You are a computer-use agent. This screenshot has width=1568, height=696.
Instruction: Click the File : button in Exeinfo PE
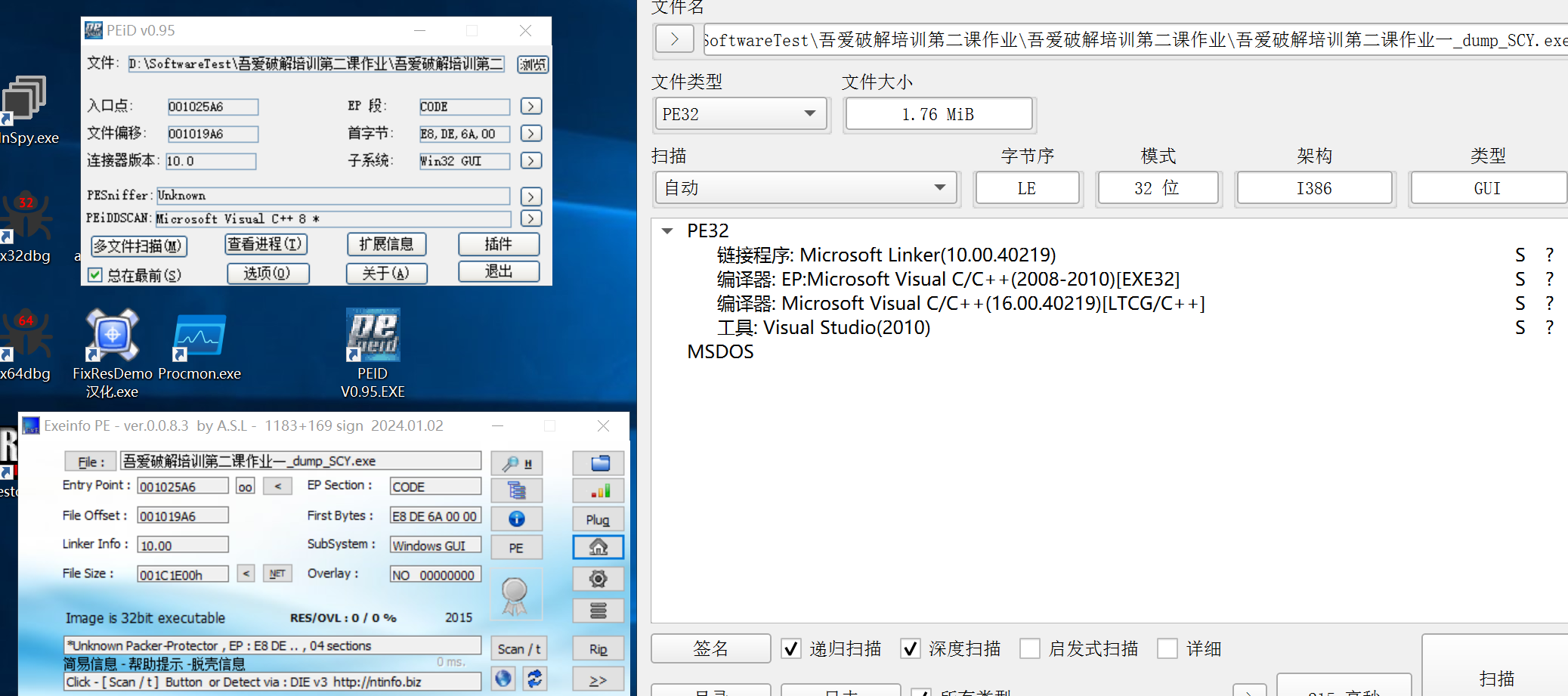(x=90, y=462)
